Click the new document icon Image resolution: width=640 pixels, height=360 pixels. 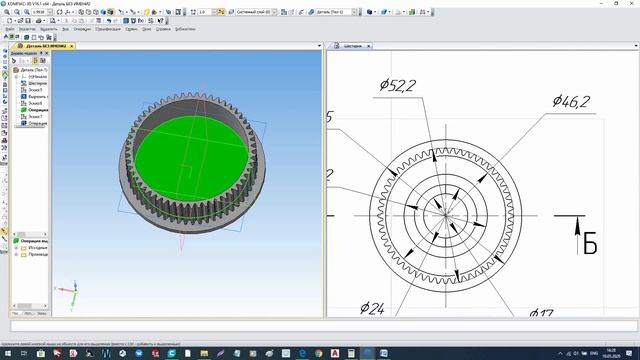coord(9,21)
